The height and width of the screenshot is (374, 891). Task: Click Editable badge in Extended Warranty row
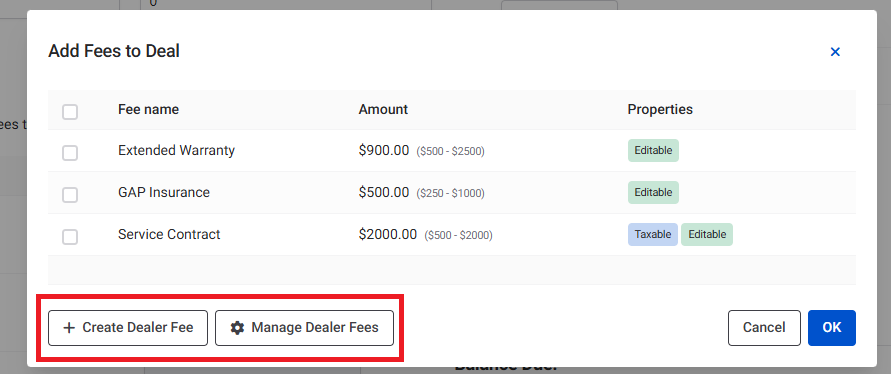point(653,151)
